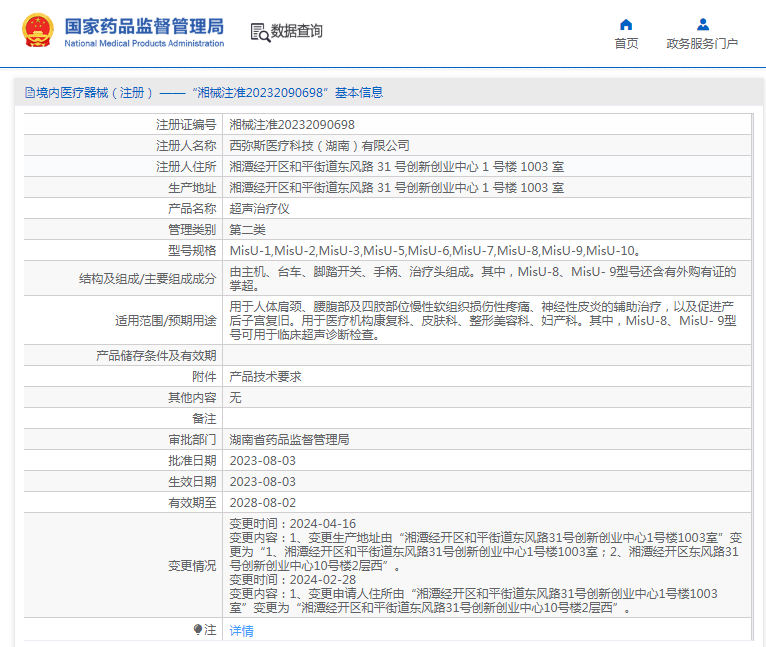This screenshot has height=647, width=766.
Task: Click the 产品储存条件及有效期 row label
Action: 156,356
